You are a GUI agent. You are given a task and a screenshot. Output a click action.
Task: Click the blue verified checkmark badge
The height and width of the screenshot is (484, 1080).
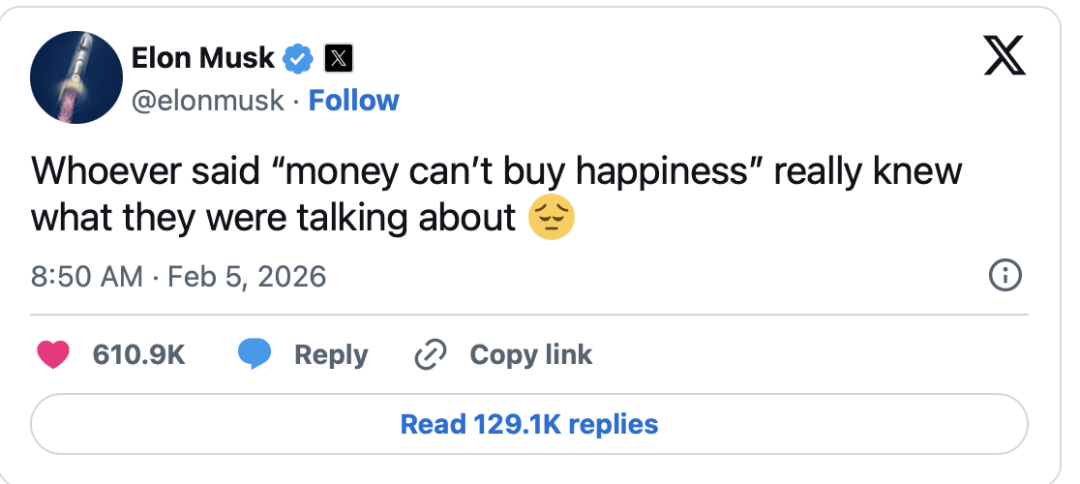pyautogui.click(x=298, y=58)
